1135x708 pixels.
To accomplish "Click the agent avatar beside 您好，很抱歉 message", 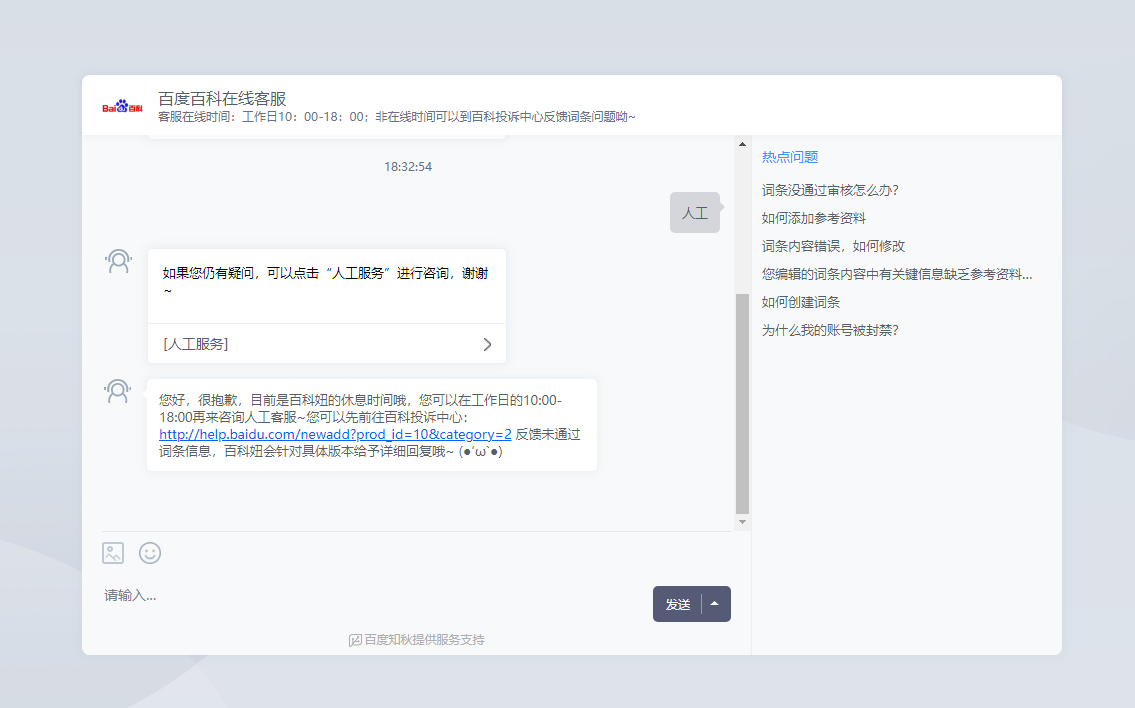I will pos(118,392).
